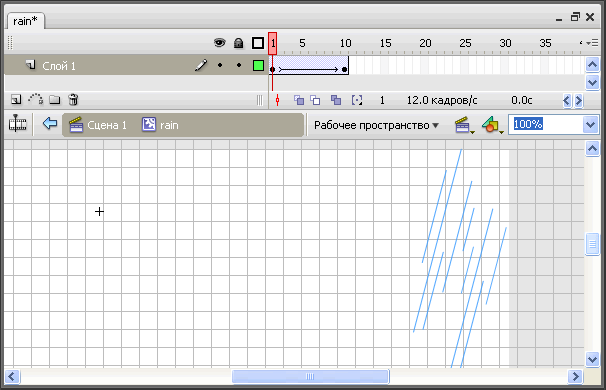Click the registration crosshair on stage

click(x=99, y=211)
